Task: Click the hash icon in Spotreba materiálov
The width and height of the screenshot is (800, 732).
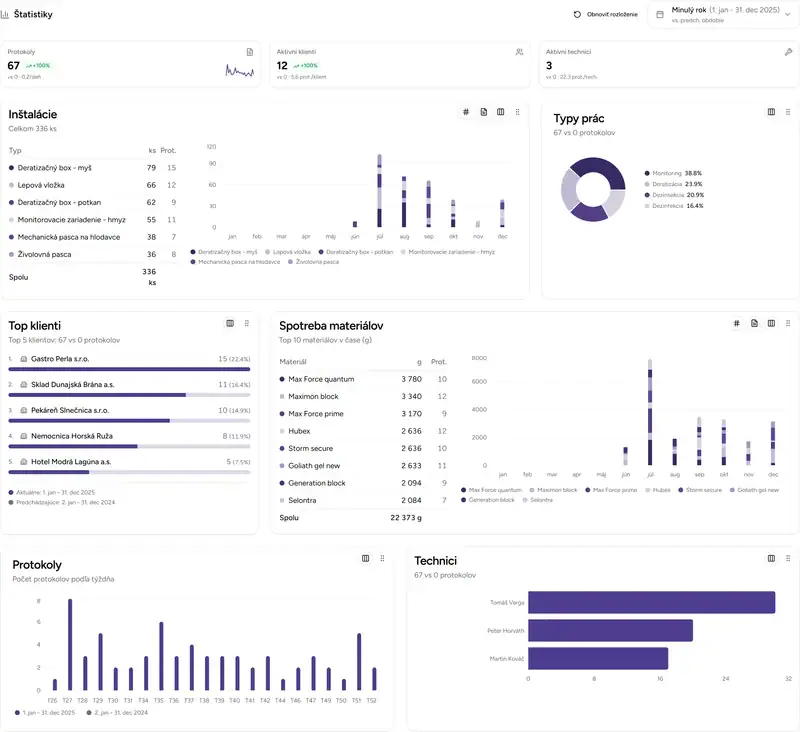Action: tap(736, 323)
